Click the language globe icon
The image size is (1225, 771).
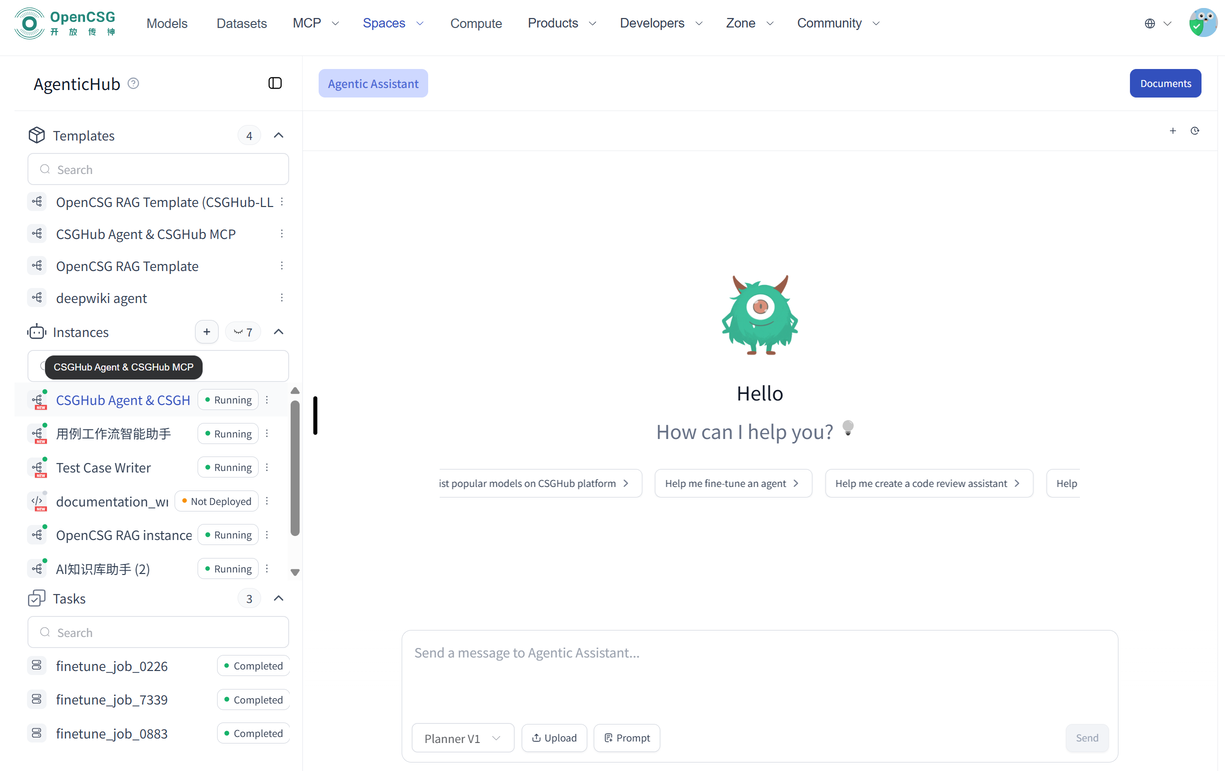click(1150, 23)
